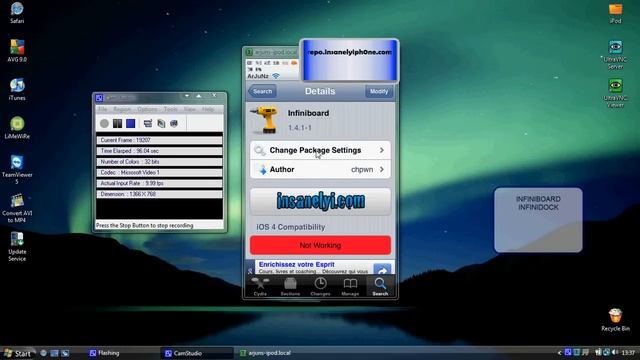Stop recording with the blue Stop button
The image size is (640, 360).
131,123
